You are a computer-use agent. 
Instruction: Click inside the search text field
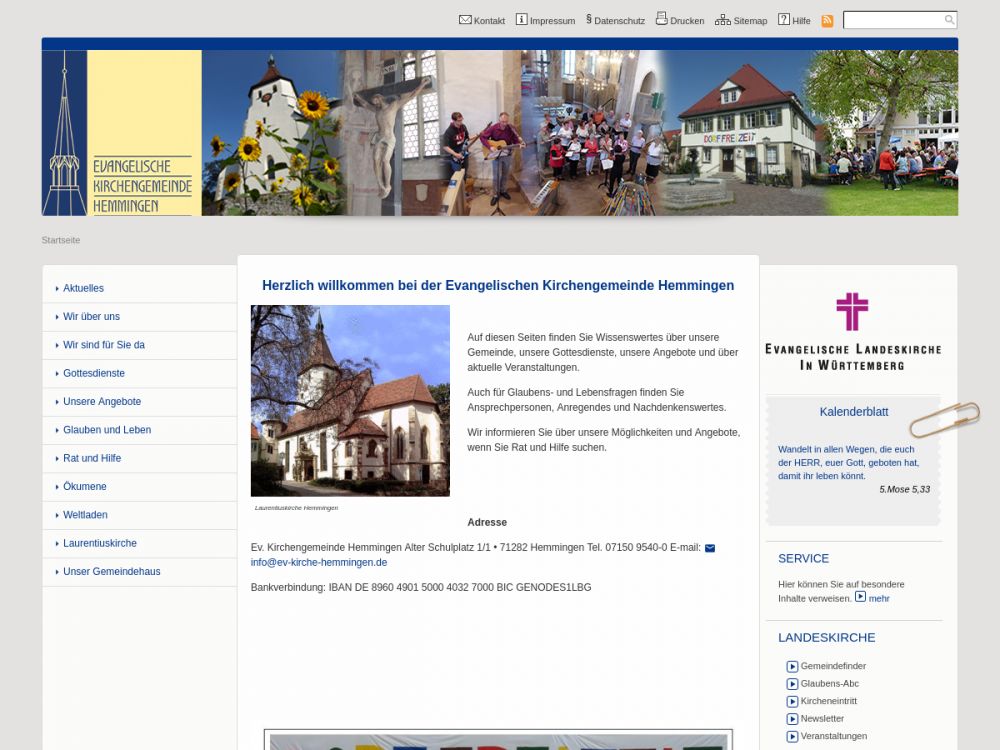pyautogui.click(x=892, y=20)
